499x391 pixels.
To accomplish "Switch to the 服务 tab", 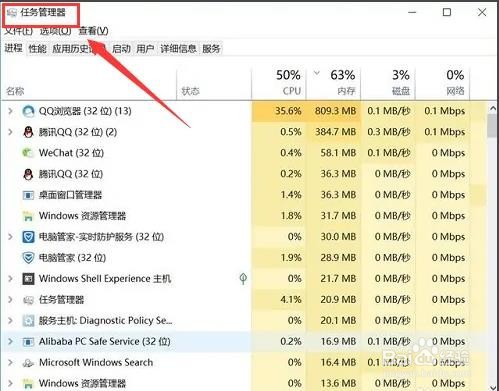I will point(211,49).
